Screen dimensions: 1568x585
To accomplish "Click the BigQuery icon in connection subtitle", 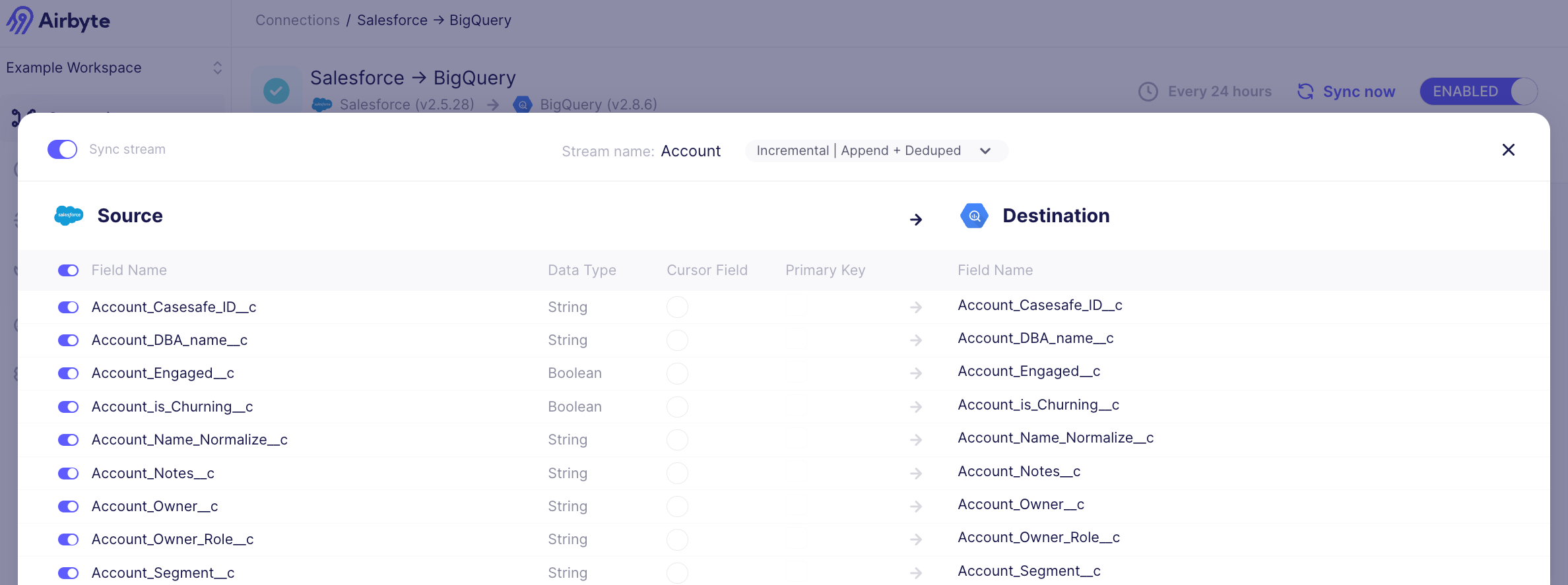I will 523,104.
